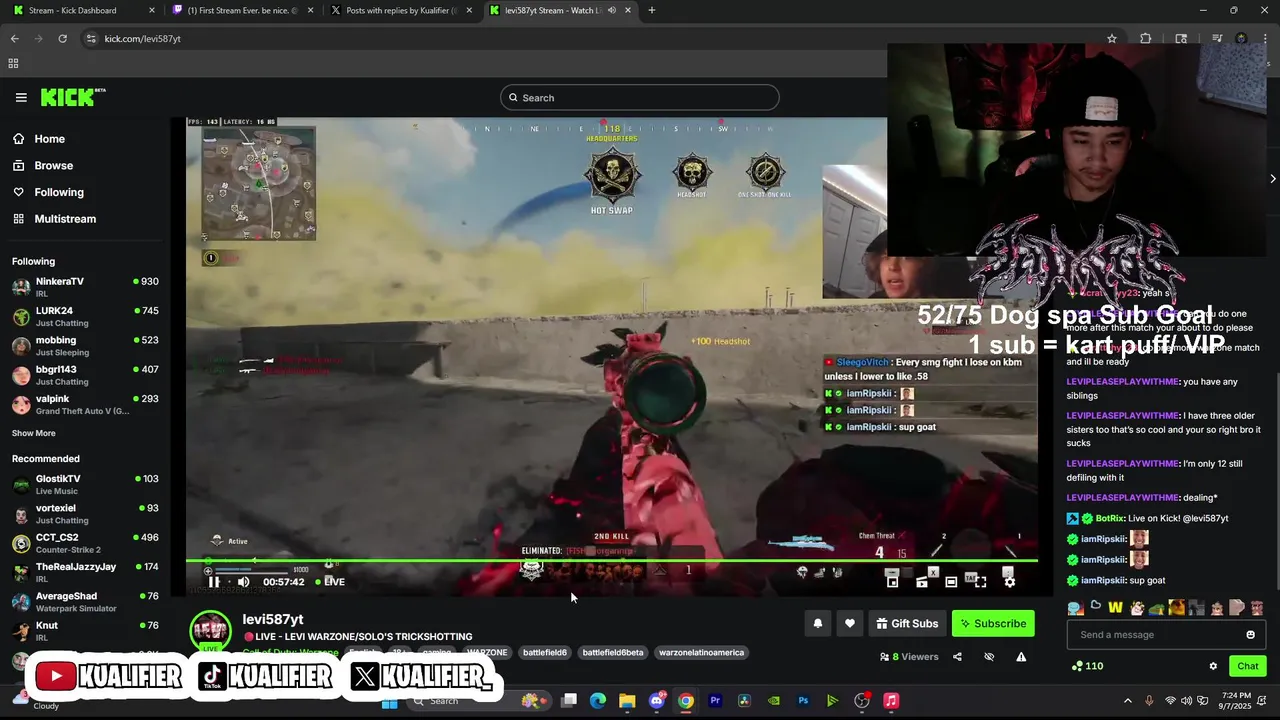
Task: Insert the heart outline emote
Action: tap(1095, 606)
